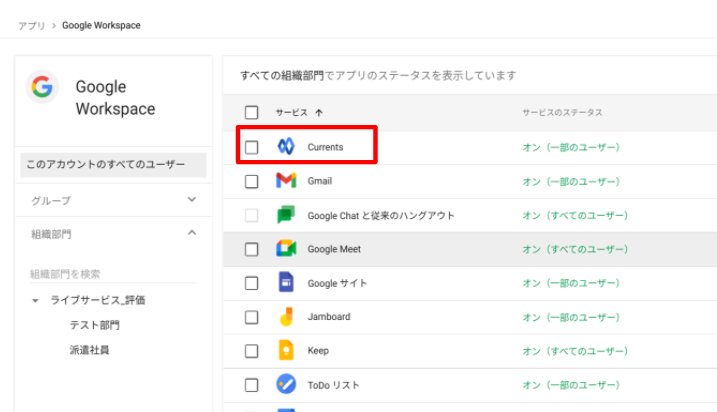Image resolution: width=717 pixels, height=412 pixels.
Task: Click ToDo リスト status オン（一部のユーザー）
Action: tap(571, 385)
